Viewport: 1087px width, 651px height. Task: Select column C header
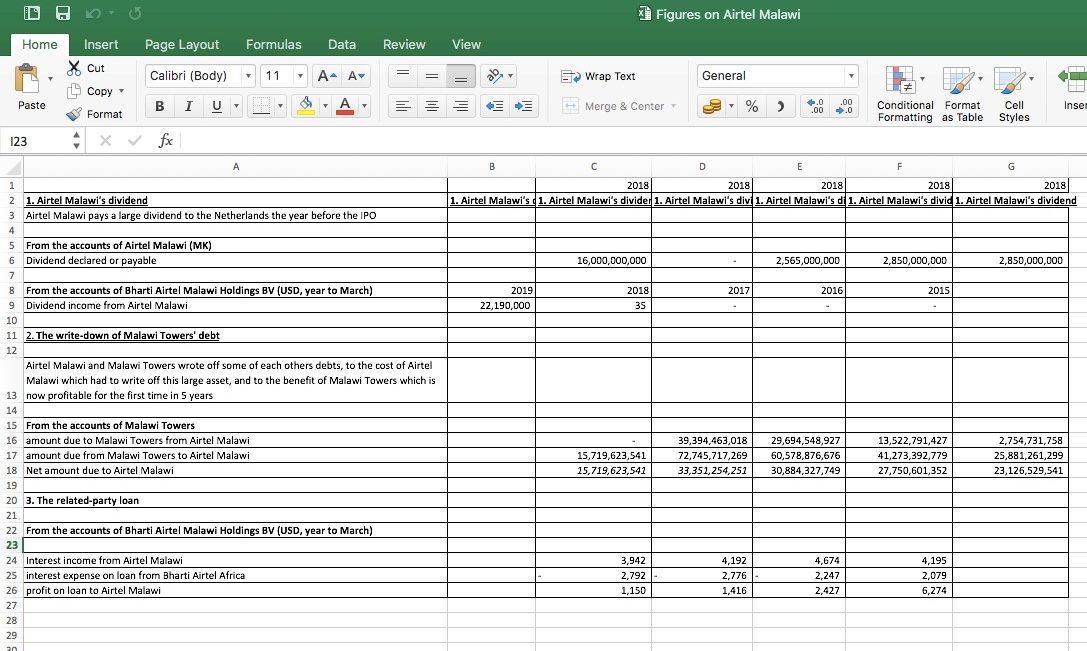tap(593, 166)
